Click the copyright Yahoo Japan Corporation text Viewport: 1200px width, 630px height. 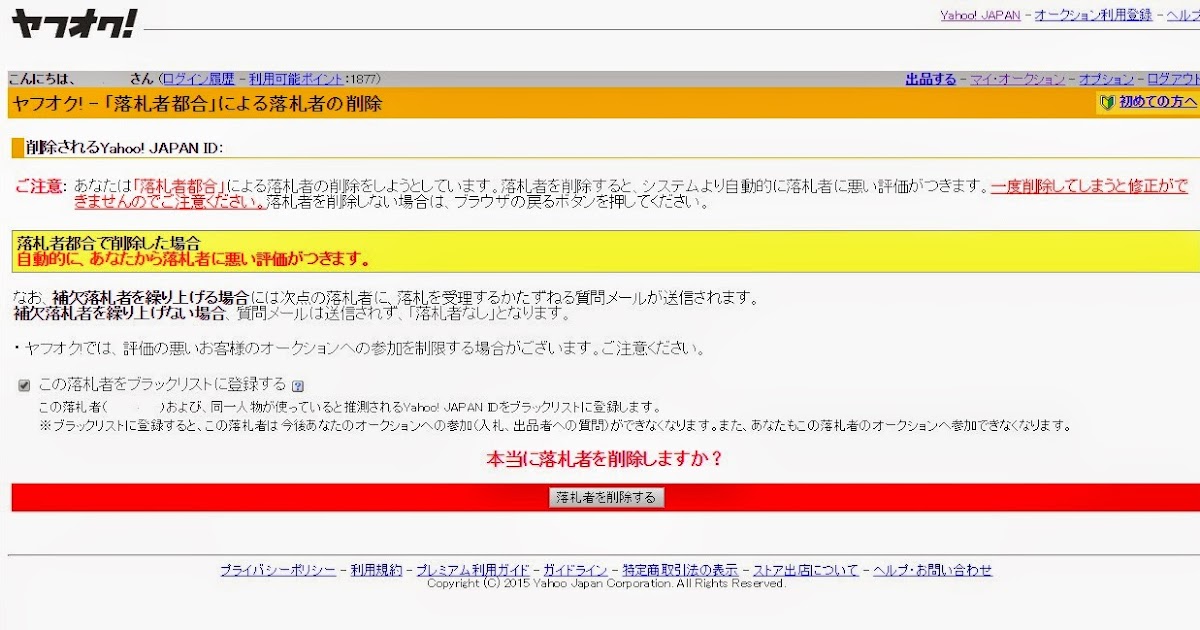click(606, 583)
